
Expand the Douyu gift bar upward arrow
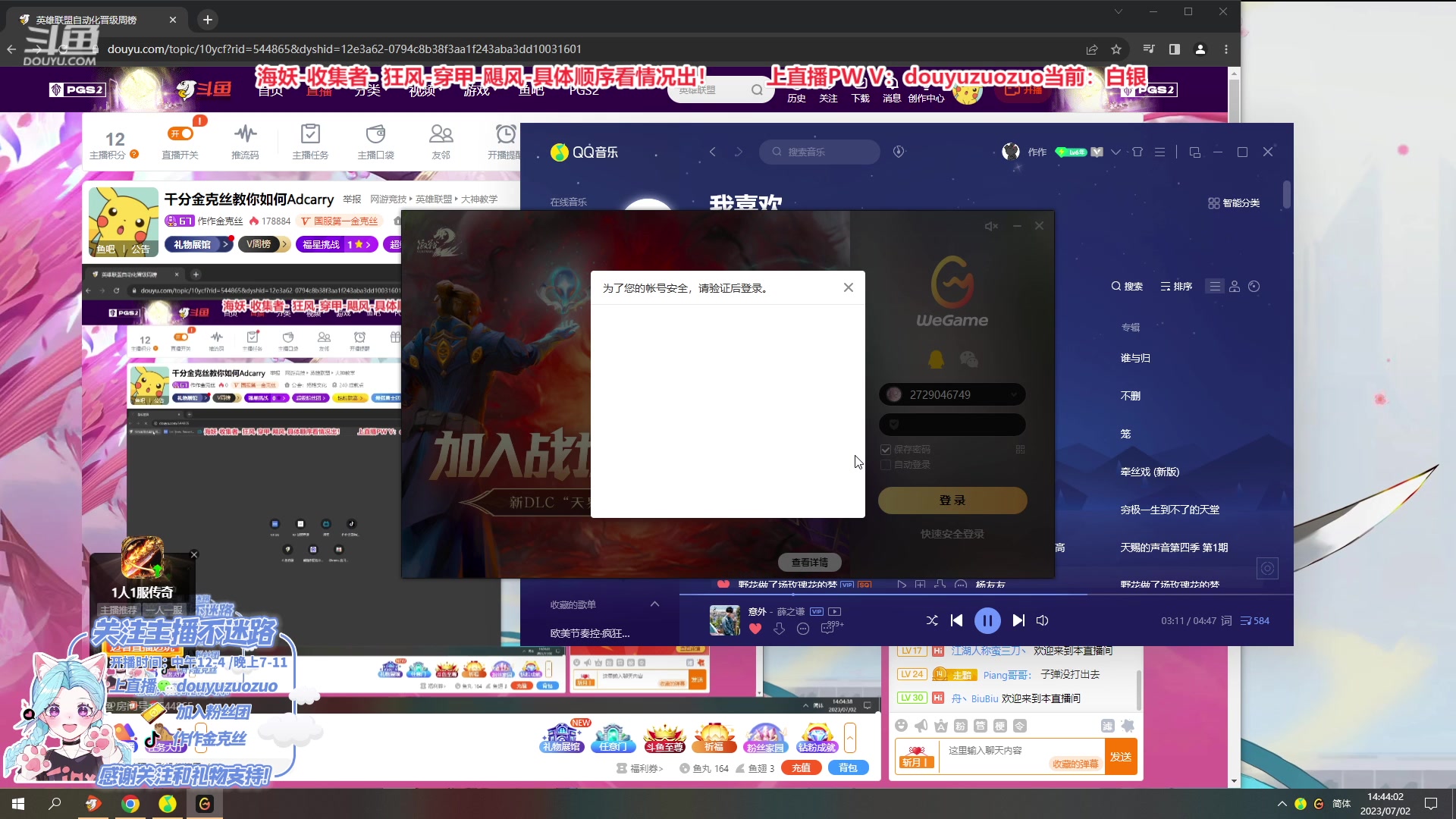click(850, 736)
